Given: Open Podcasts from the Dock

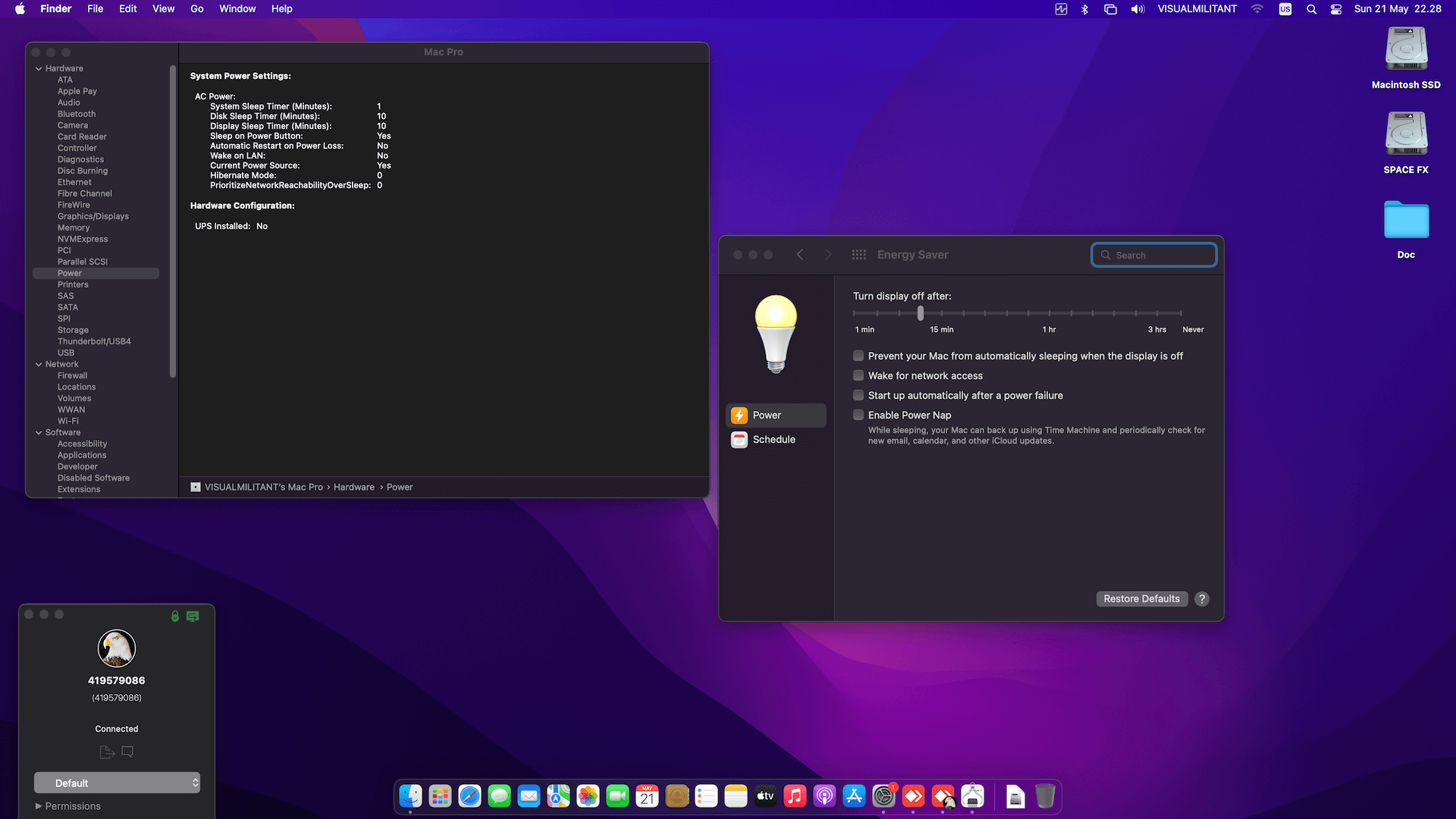Looking at the screenshot, I should tap(824, 796).
